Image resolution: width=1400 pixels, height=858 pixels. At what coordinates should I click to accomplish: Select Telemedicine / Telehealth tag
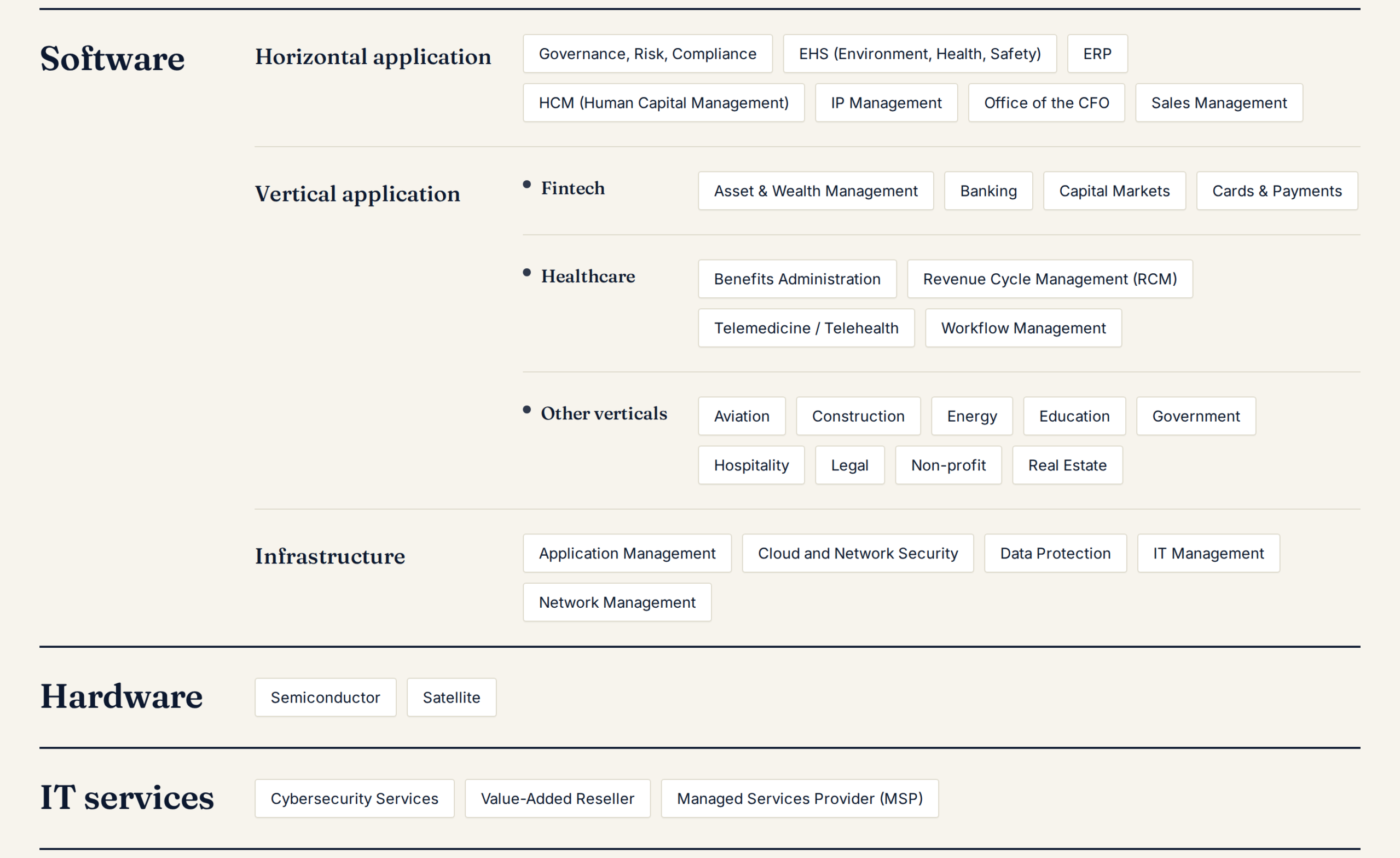(x=806, y=328)
